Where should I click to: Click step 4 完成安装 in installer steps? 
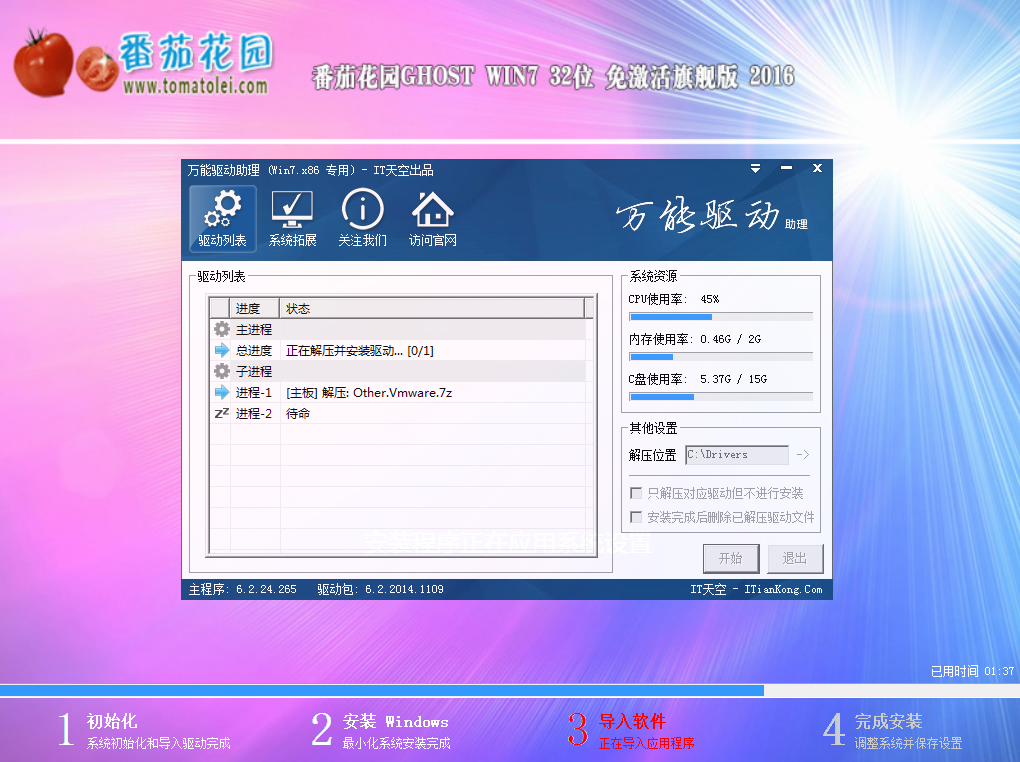pyautogui.click(x=892, y=730)
